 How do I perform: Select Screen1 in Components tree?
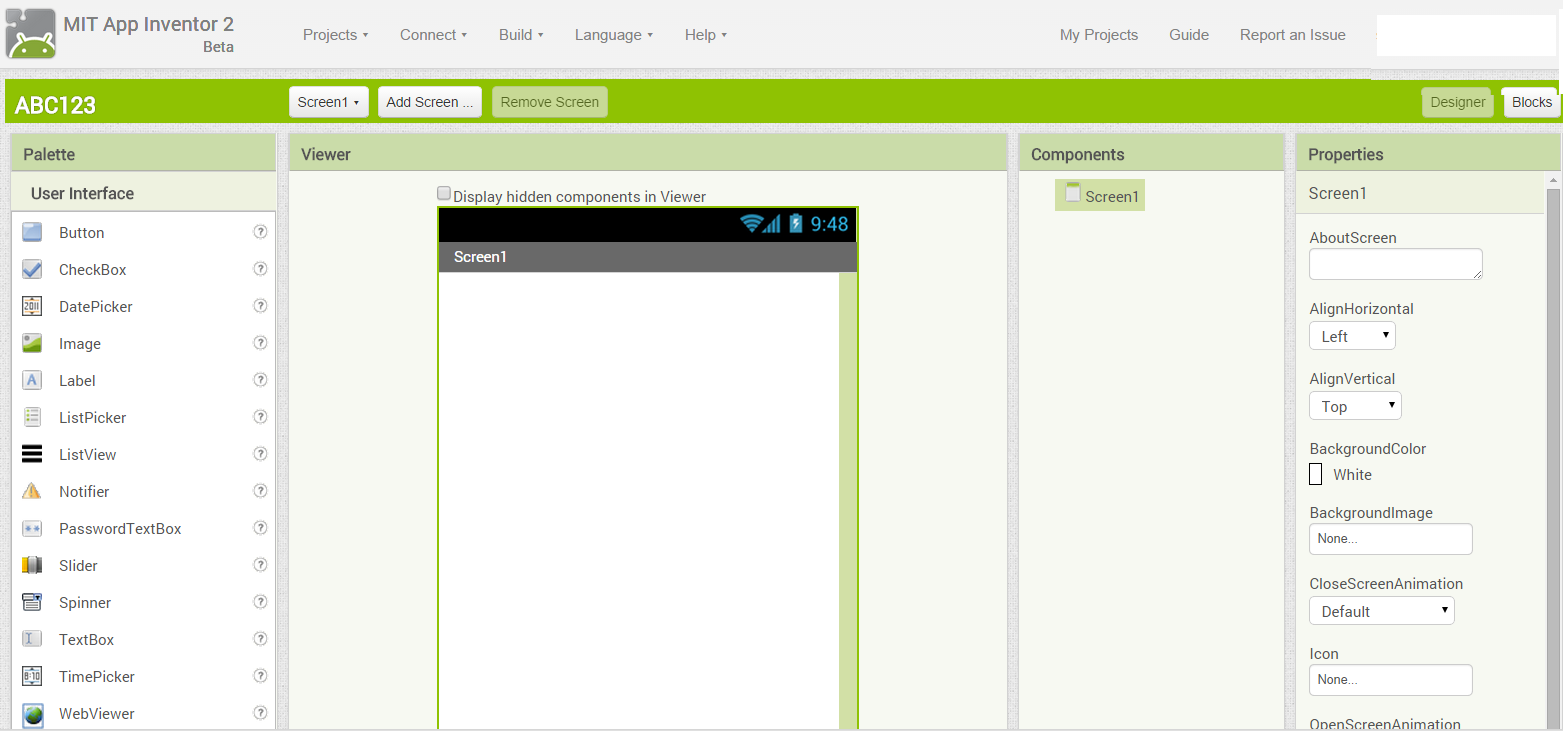point(1100,196)
